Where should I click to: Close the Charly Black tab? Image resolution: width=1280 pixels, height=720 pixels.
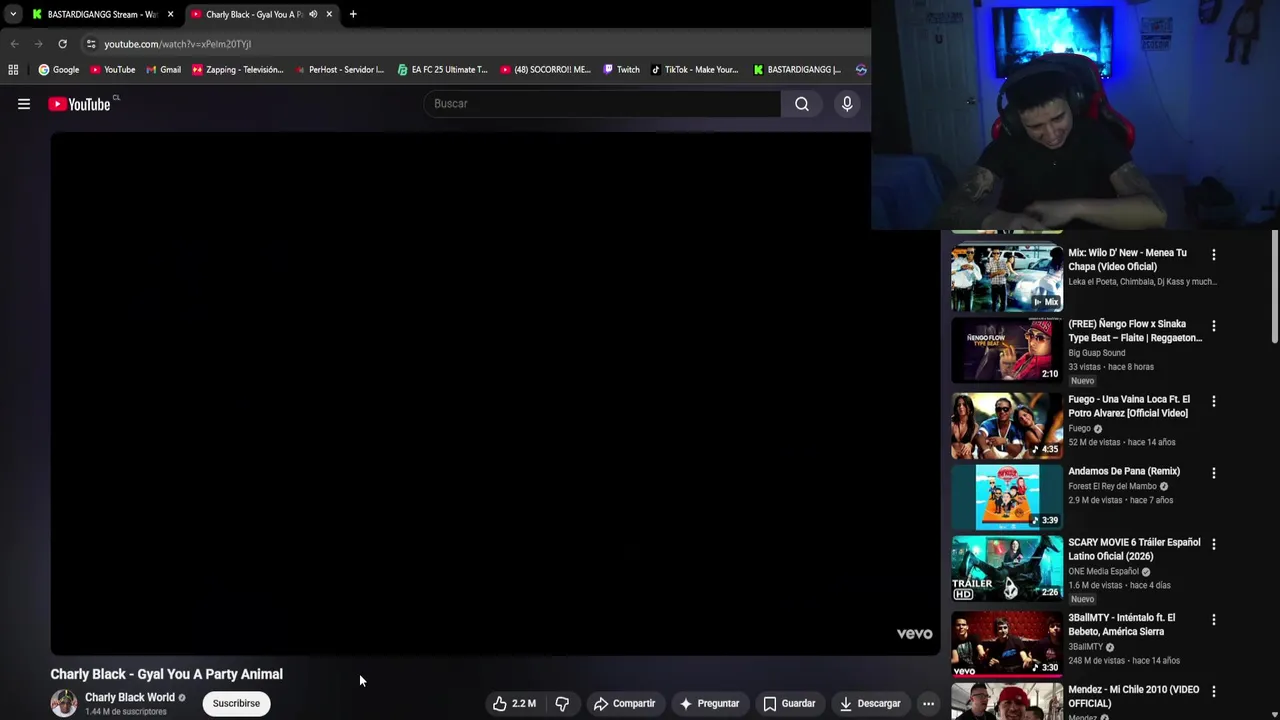point(329,14)
